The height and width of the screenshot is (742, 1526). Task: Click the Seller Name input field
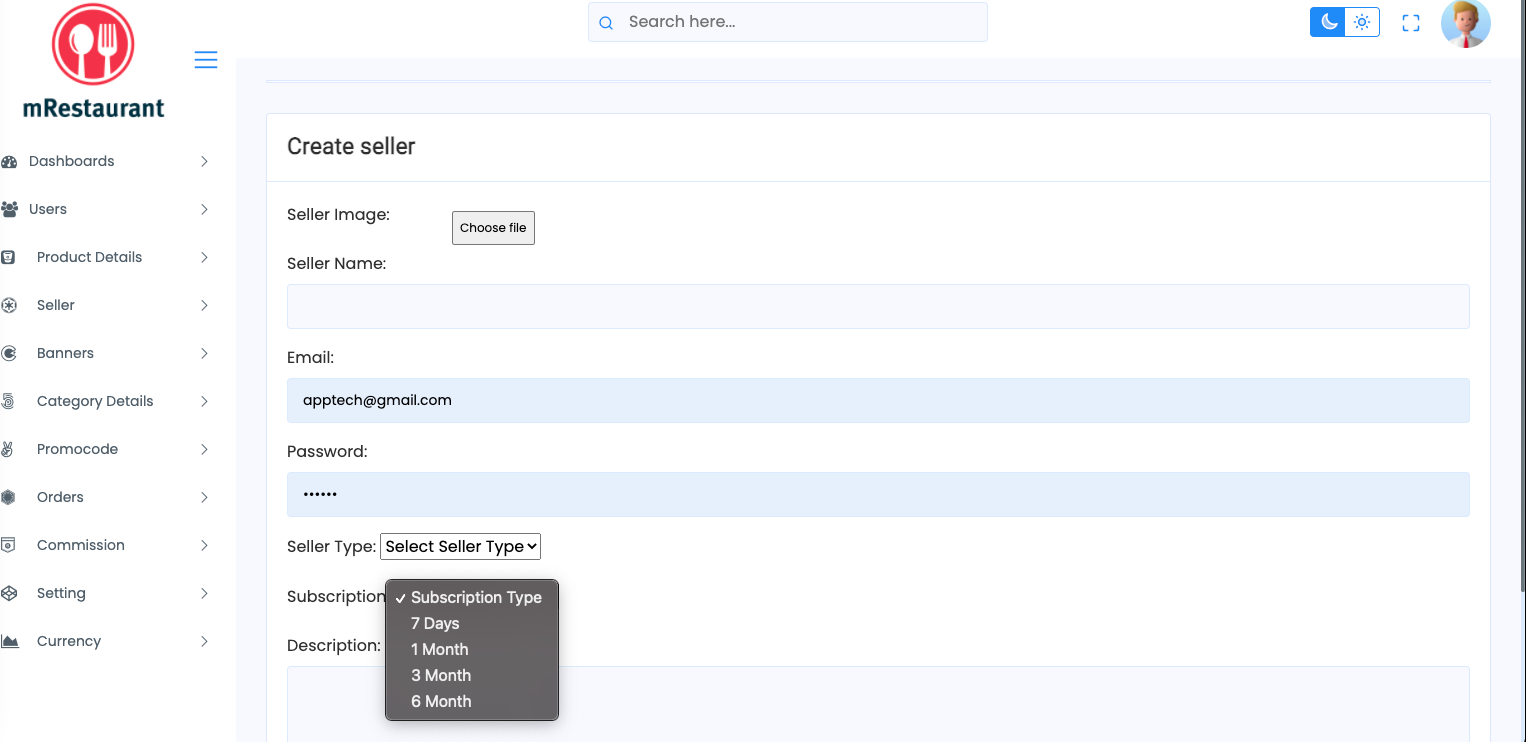coord(878,306)
